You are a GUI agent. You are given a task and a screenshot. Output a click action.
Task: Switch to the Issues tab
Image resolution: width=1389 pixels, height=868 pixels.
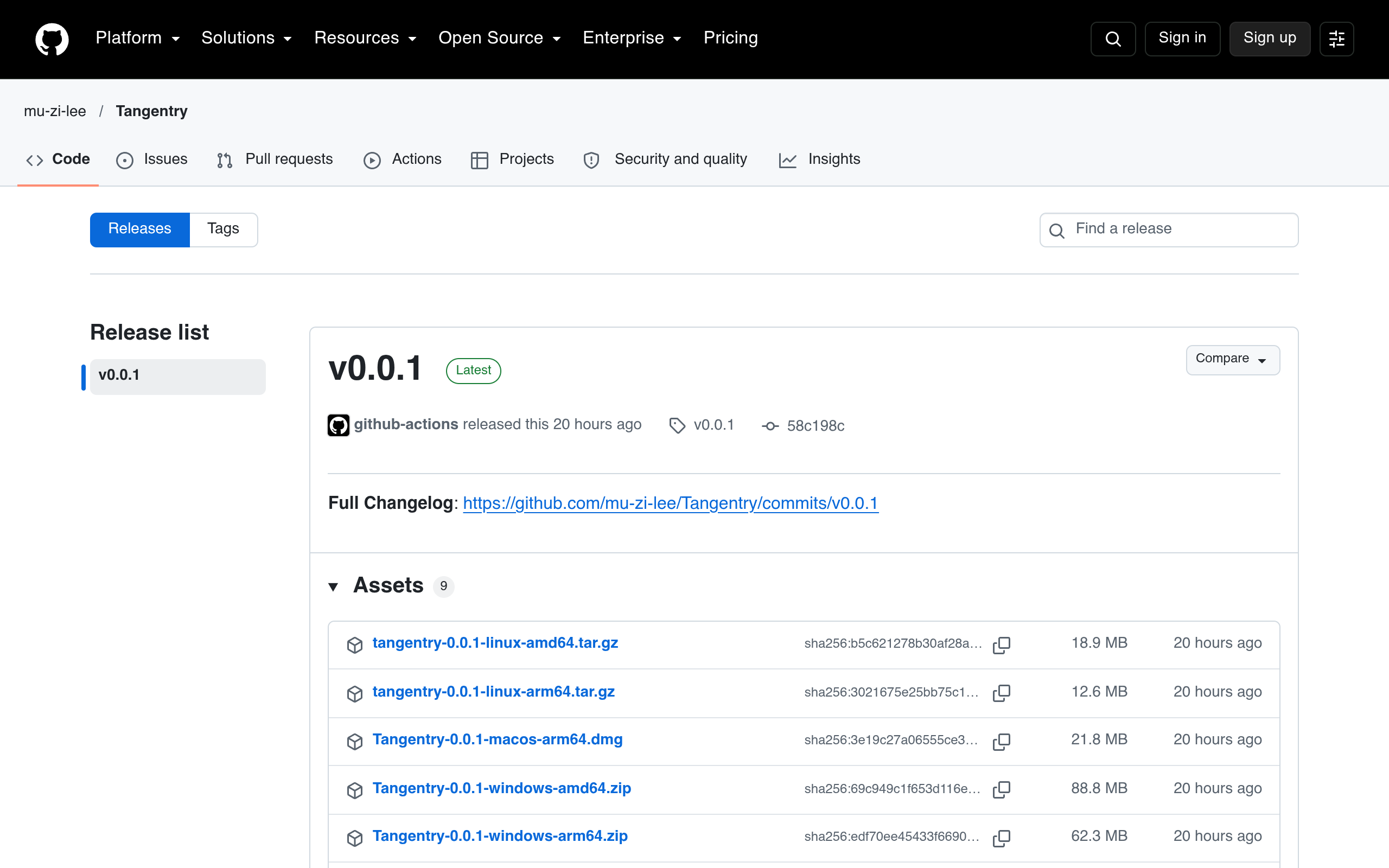tap(152, 159)
